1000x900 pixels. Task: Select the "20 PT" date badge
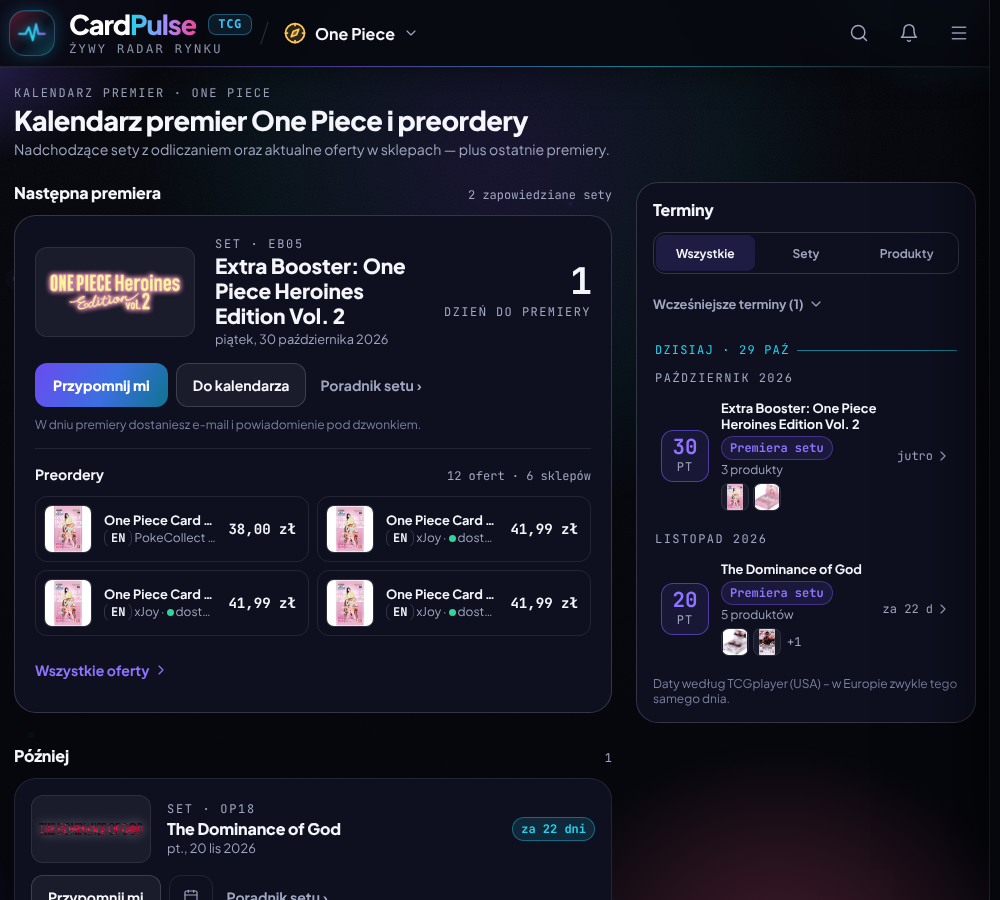click(x=685, y=609)
